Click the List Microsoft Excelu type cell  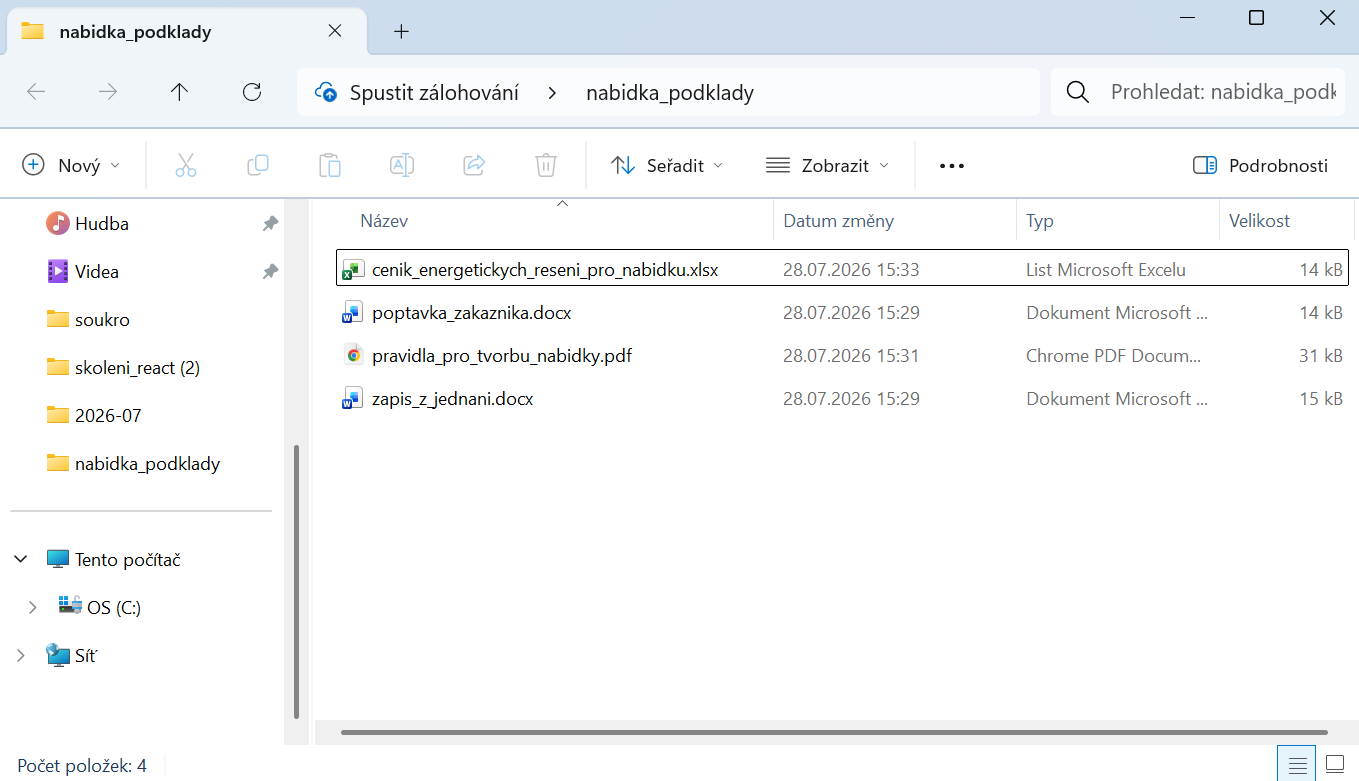coord(1106,269)
